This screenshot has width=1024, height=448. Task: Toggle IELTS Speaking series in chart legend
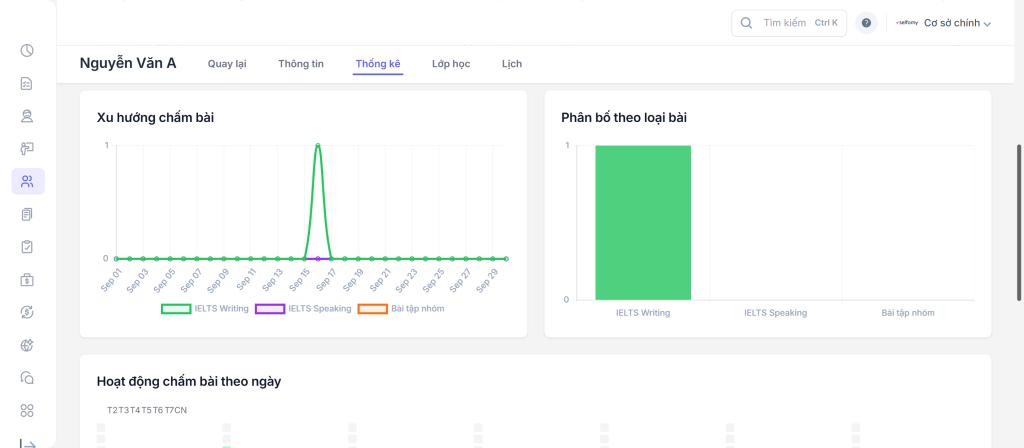303,309
